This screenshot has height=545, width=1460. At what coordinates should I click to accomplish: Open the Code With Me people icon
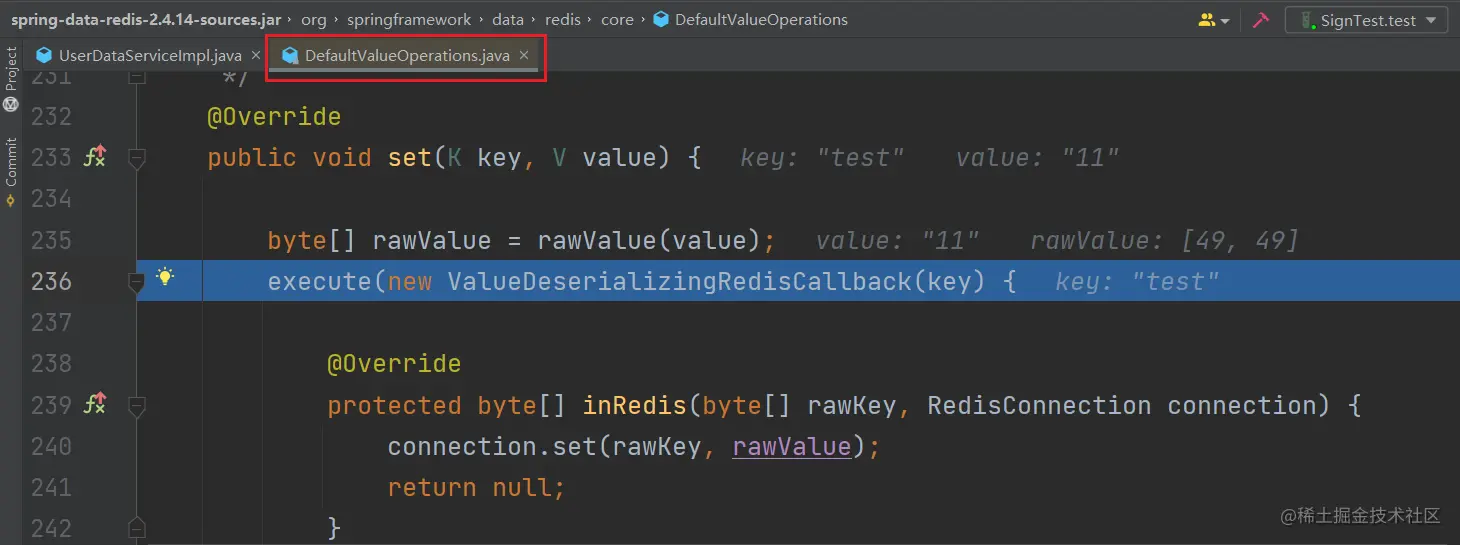coord(1214,20)
